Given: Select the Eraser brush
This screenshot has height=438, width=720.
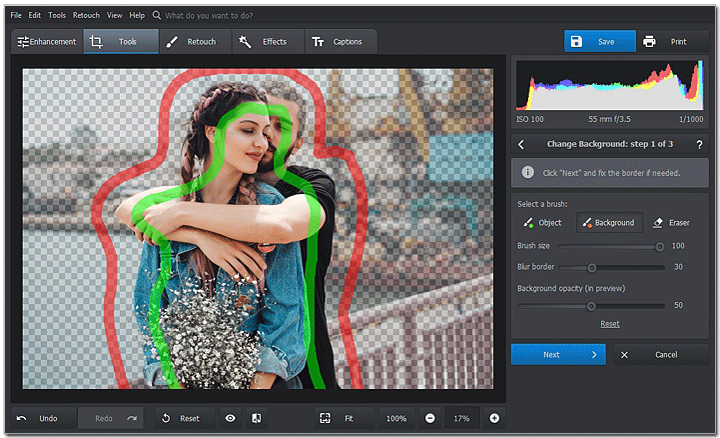Looking at the screenshot, I should [672, 223].
